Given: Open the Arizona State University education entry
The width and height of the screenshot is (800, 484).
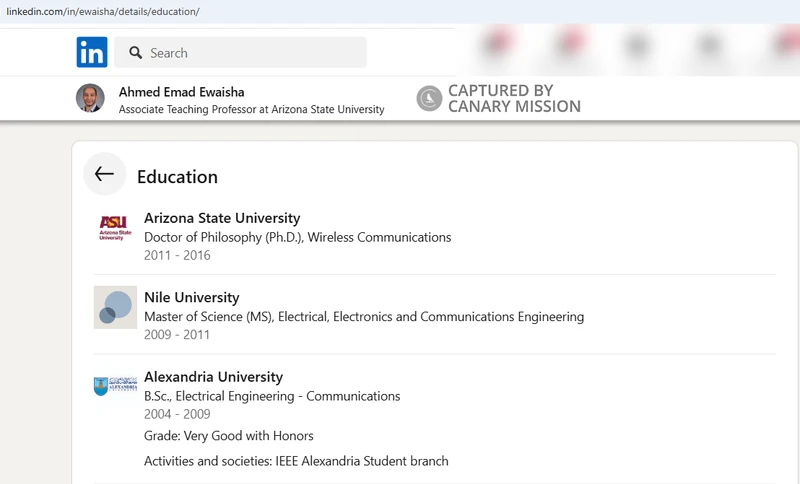Looking at the screenshot, I should tap(222, 218).
